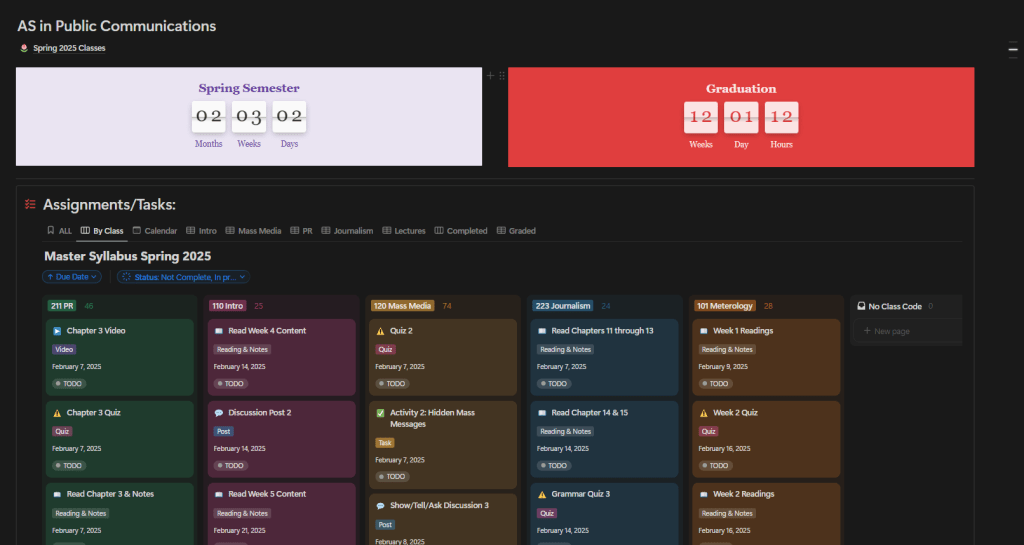This screenshot has height=545, width=1024.
Task: Click the video play icon on Chapter 3 Video
Action: coord(57,331)
